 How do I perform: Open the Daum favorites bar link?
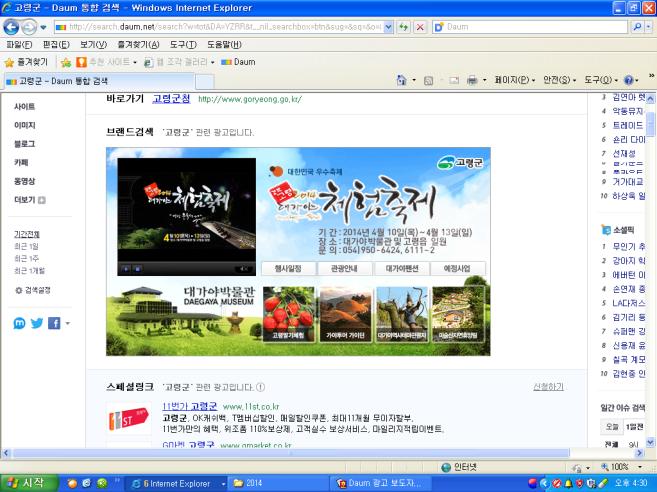tap(238, 62)
